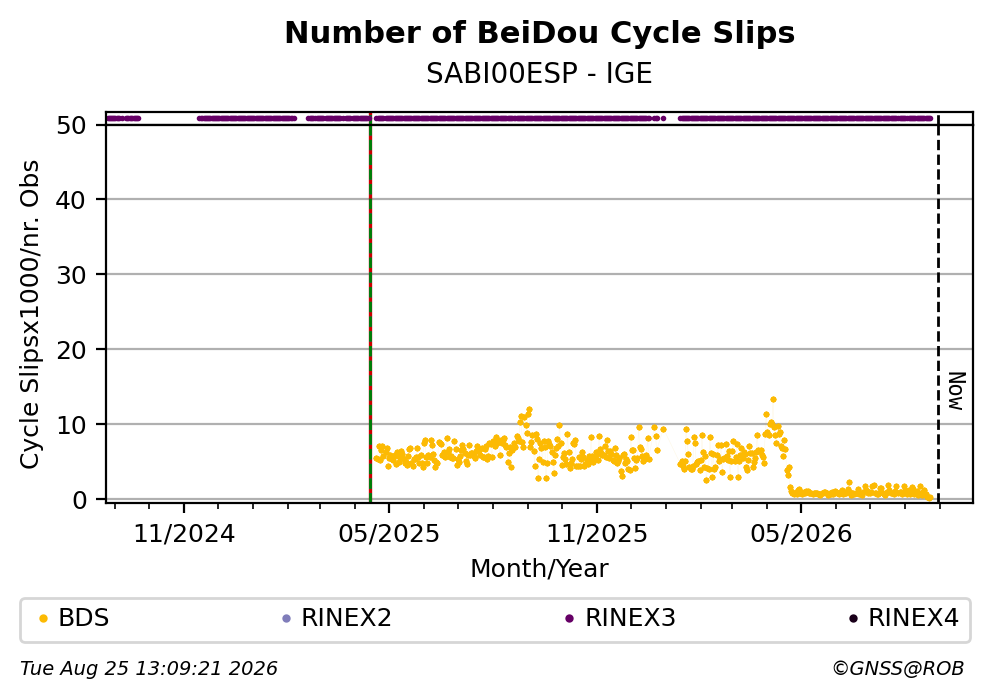Click the yellow BDS legend marker
The image size is (993, 699).
(x=43, y=619)
